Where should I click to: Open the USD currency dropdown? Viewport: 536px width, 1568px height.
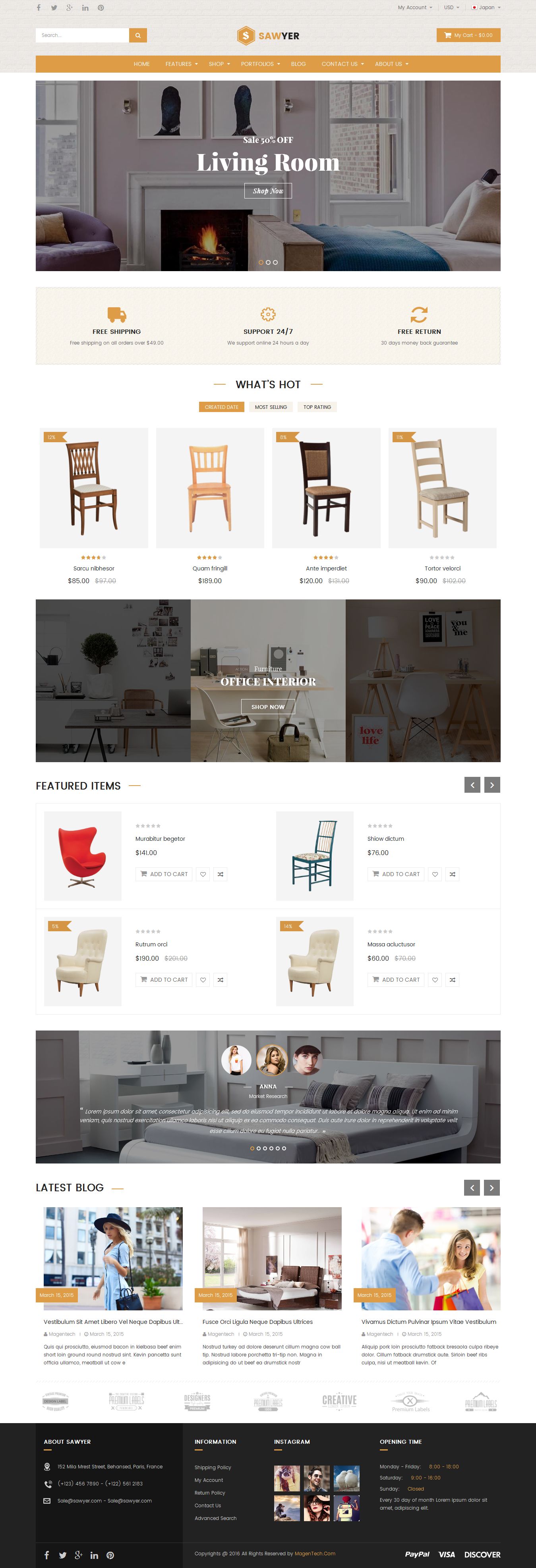(x=451, y=7)
